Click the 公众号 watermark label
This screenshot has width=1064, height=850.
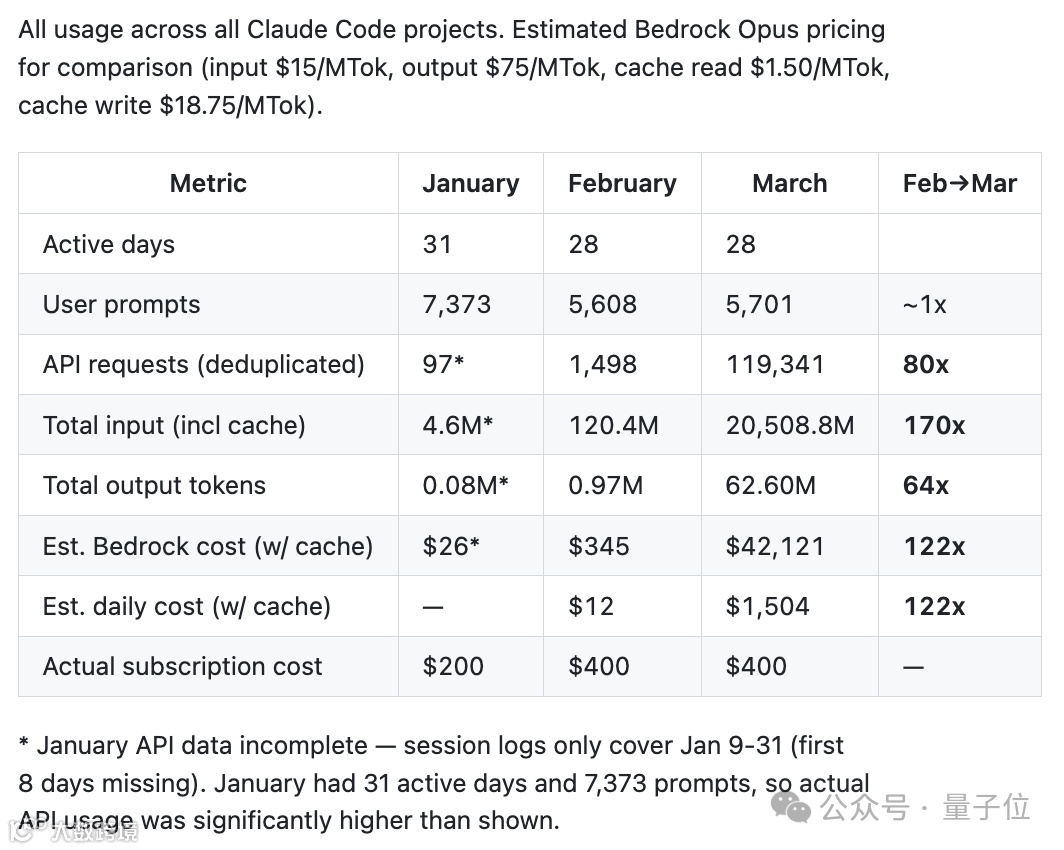point(865,806)
